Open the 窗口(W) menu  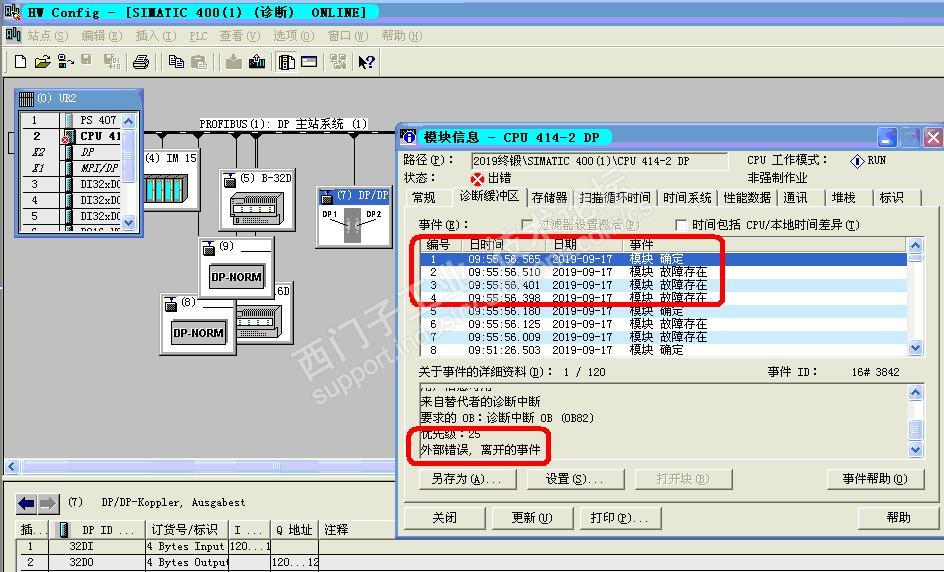pos(347,36)
